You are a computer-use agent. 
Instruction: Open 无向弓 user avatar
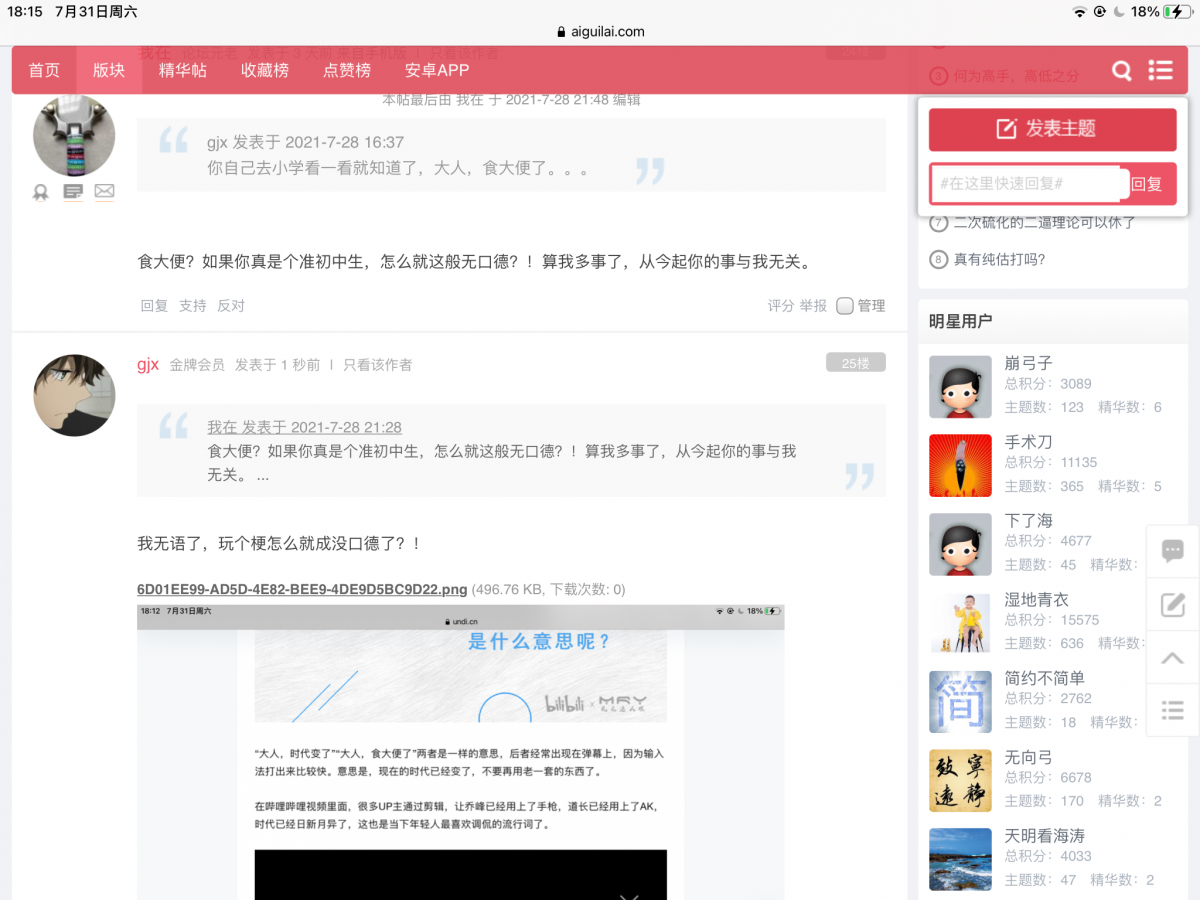click(960, 780)
